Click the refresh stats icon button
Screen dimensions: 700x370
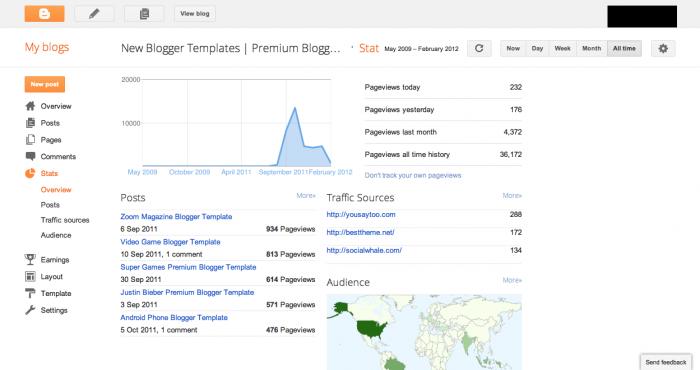[x=479, y=48]
